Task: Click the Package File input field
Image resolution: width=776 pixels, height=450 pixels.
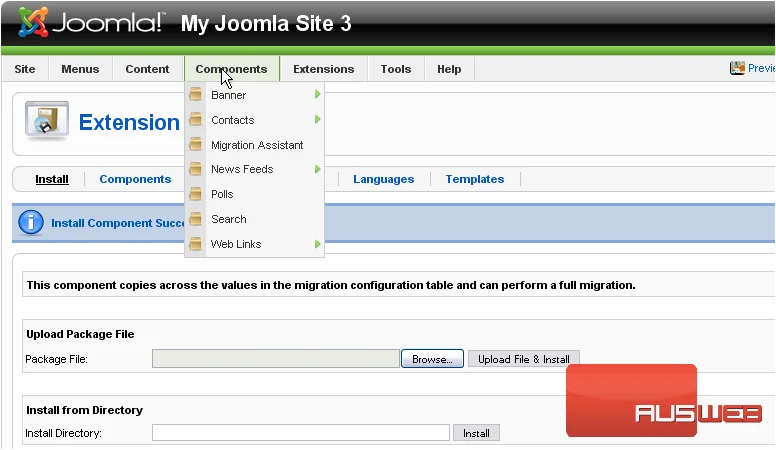Action: 276,358
